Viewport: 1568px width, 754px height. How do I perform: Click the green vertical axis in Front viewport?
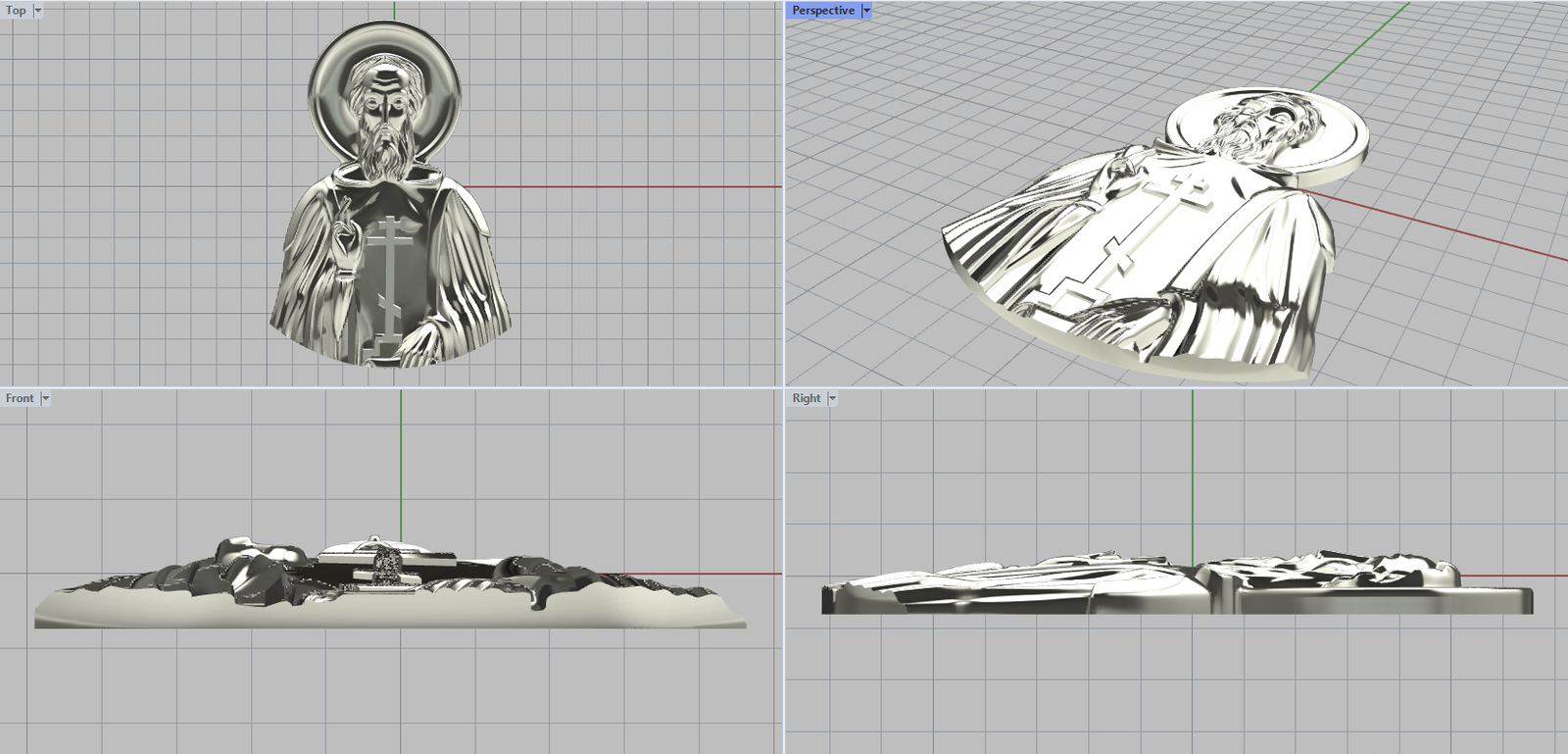point(401,461)
